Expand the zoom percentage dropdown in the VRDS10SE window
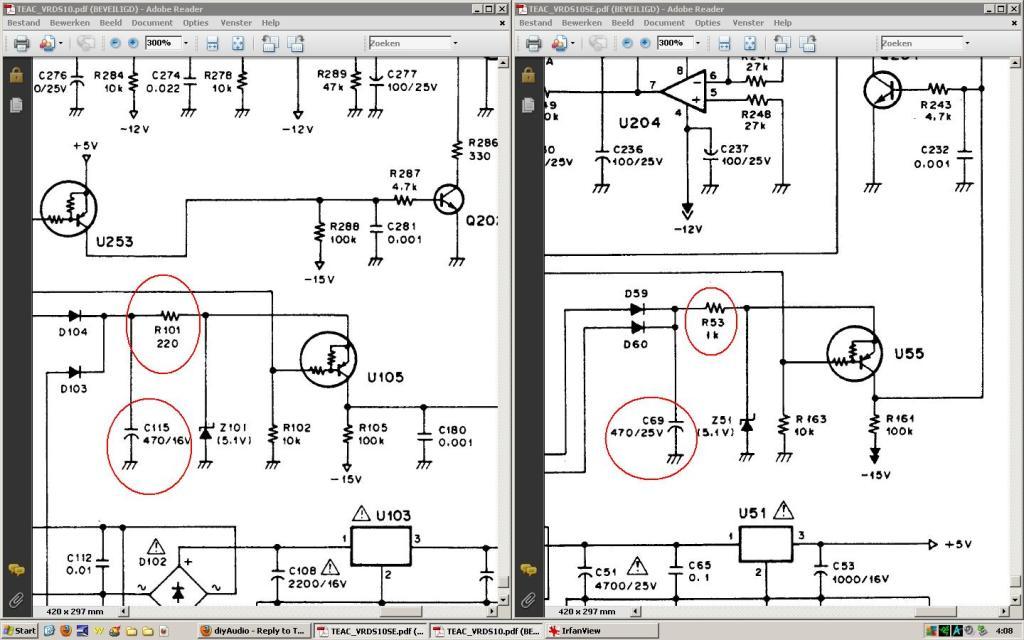The image size is (1024, 640). 697,43
